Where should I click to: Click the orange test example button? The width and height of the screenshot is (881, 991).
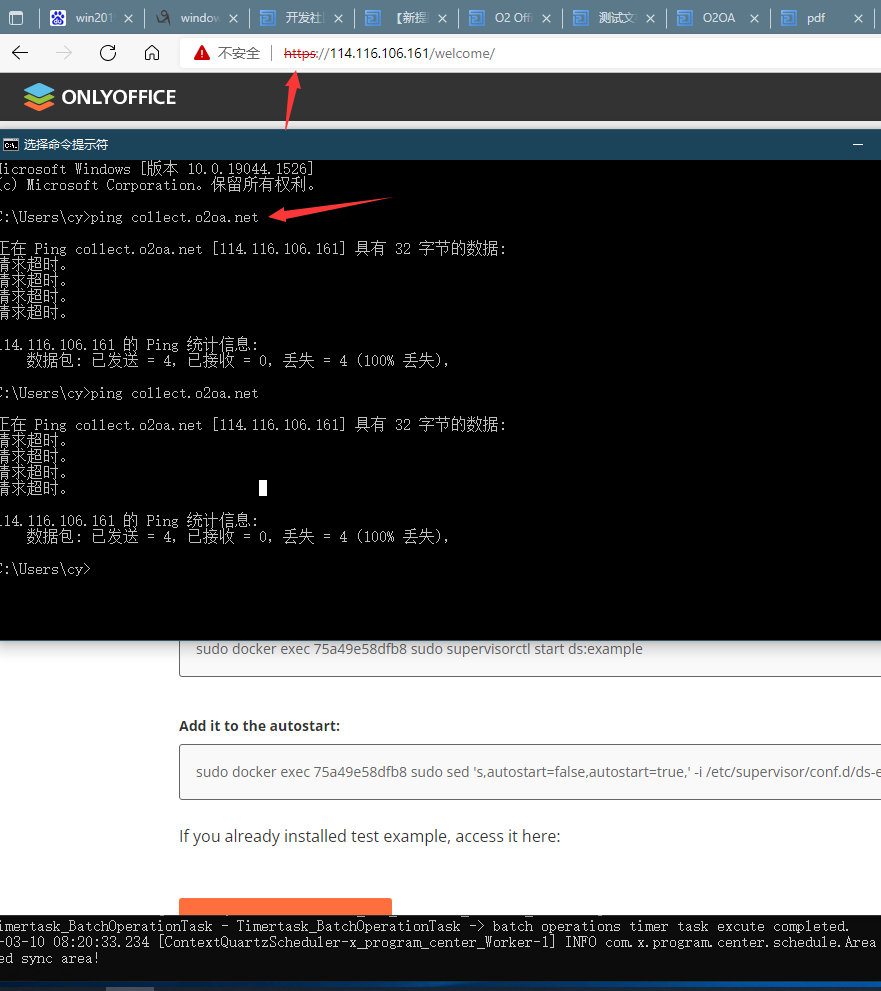(285, 906)
